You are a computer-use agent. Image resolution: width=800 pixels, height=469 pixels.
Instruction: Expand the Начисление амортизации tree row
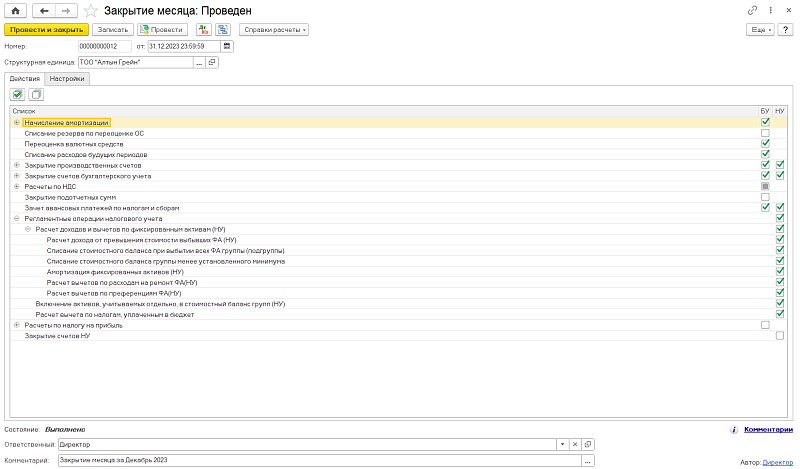coord(17,122)
